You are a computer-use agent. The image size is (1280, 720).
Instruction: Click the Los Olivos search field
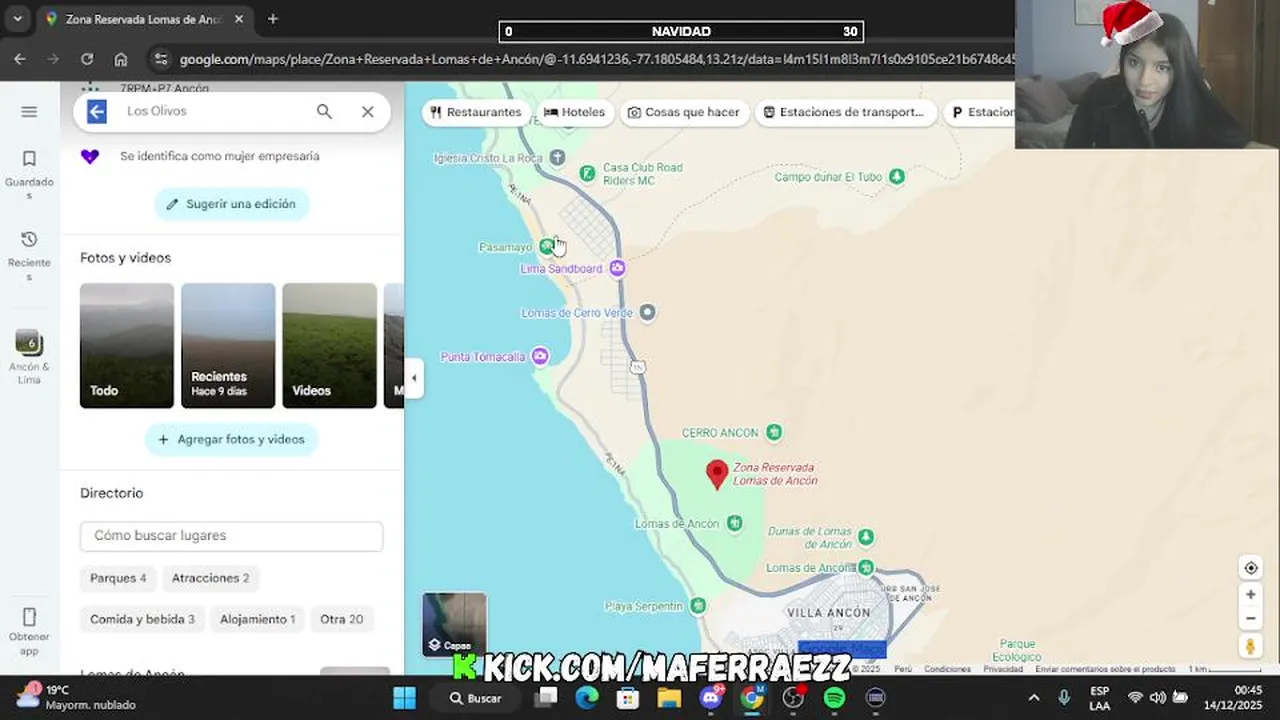(210, 112)
